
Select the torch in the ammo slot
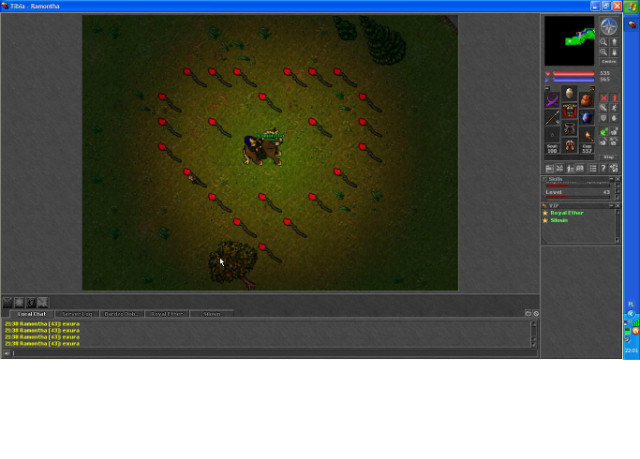tap(587, 135)
